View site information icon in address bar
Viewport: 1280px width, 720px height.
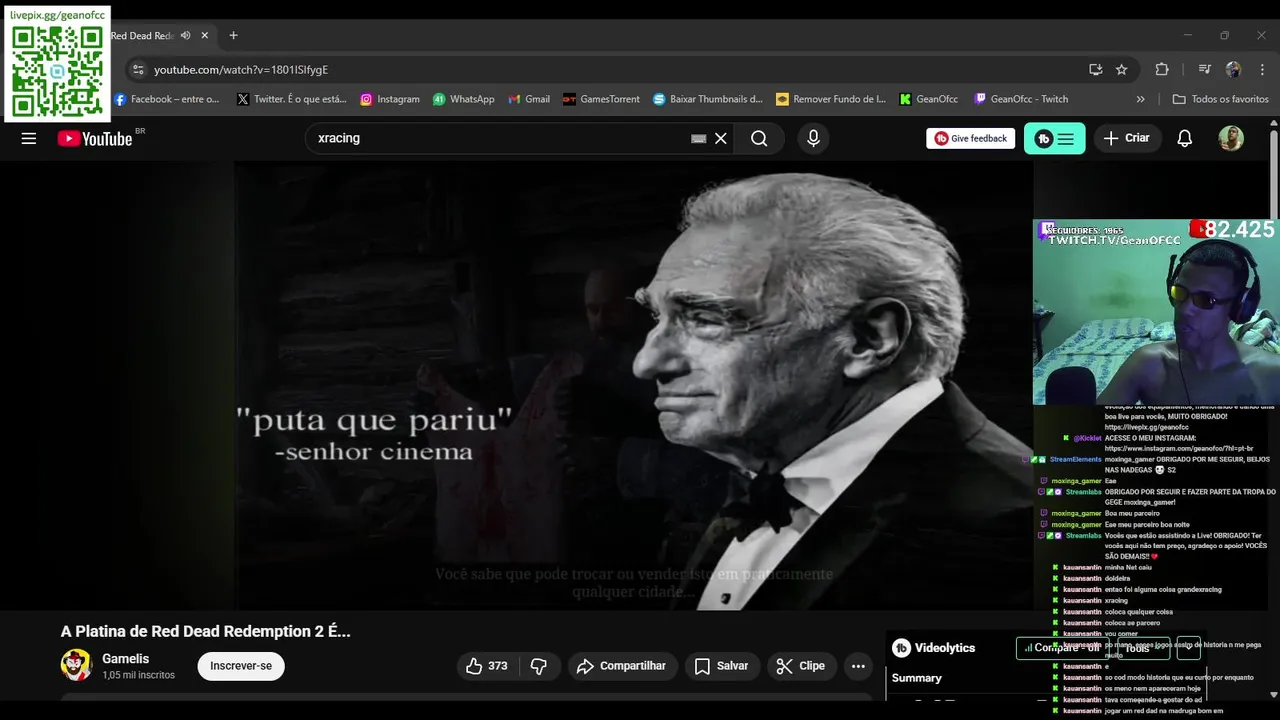pyautogui.click(x=138, y=70)
